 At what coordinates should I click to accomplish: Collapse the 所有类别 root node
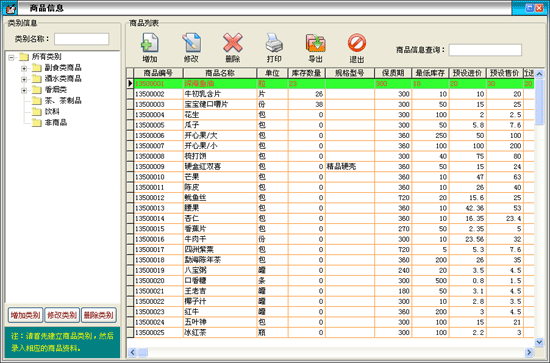(12, 57)
